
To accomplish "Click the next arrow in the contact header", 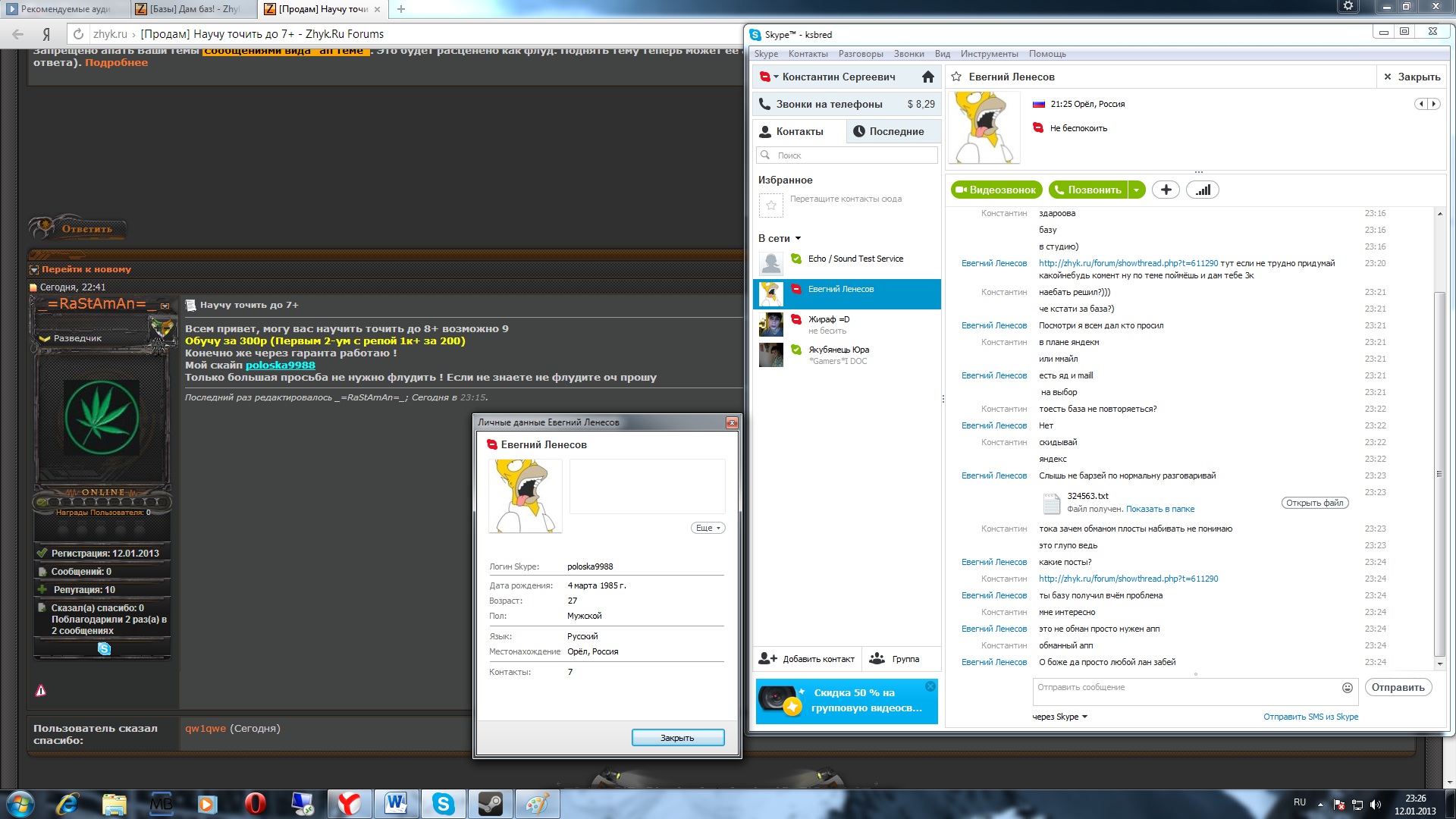I will coord(1433,104).
